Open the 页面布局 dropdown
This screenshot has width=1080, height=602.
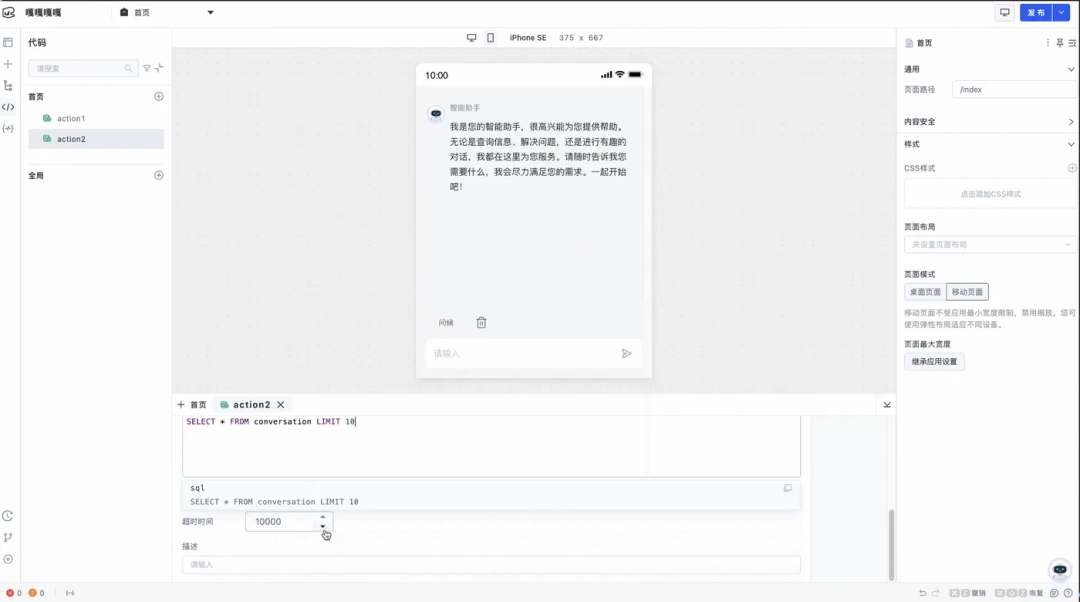point(989,244)
